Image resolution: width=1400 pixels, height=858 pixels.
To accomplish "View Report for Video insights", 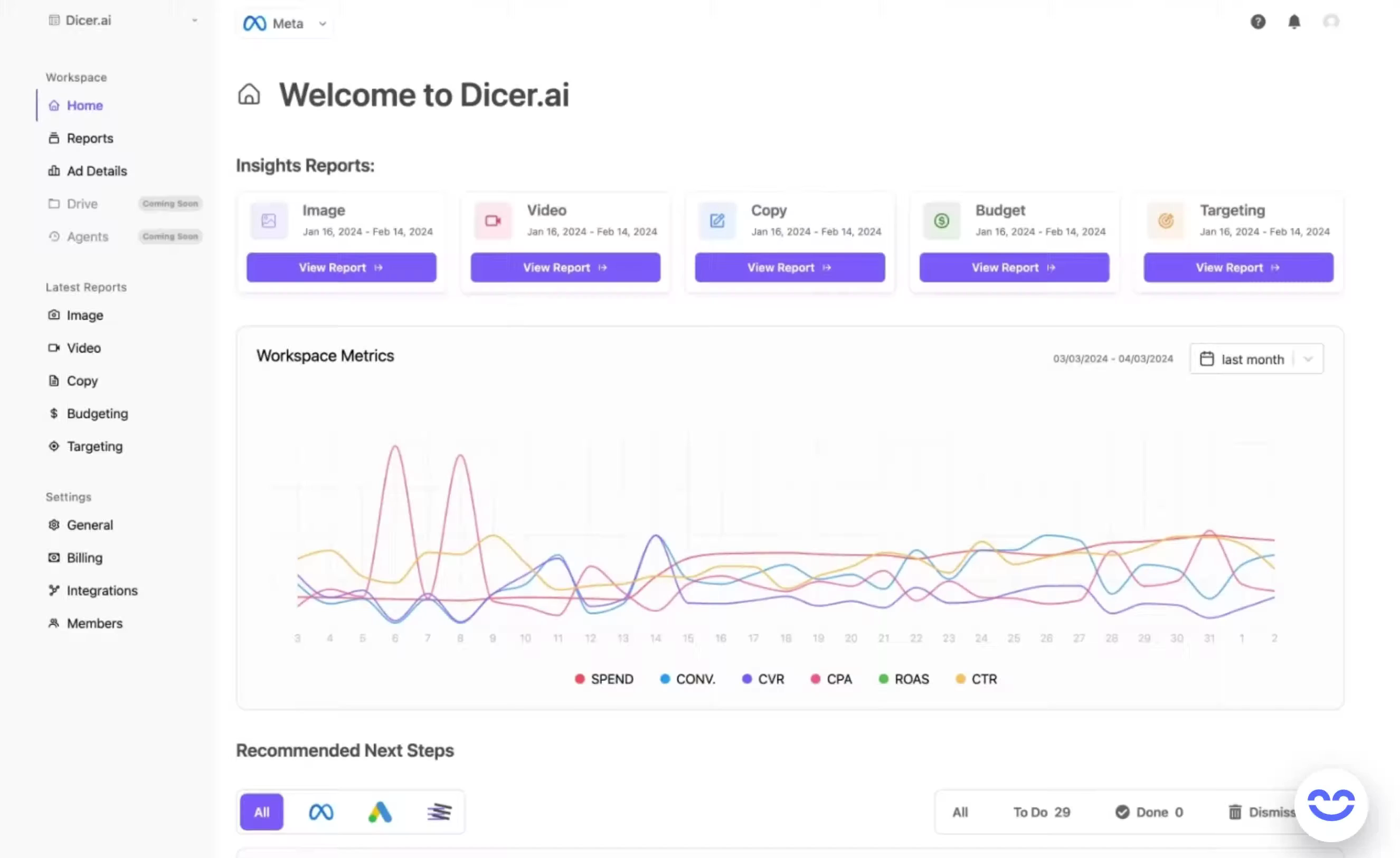I will 565,268.
